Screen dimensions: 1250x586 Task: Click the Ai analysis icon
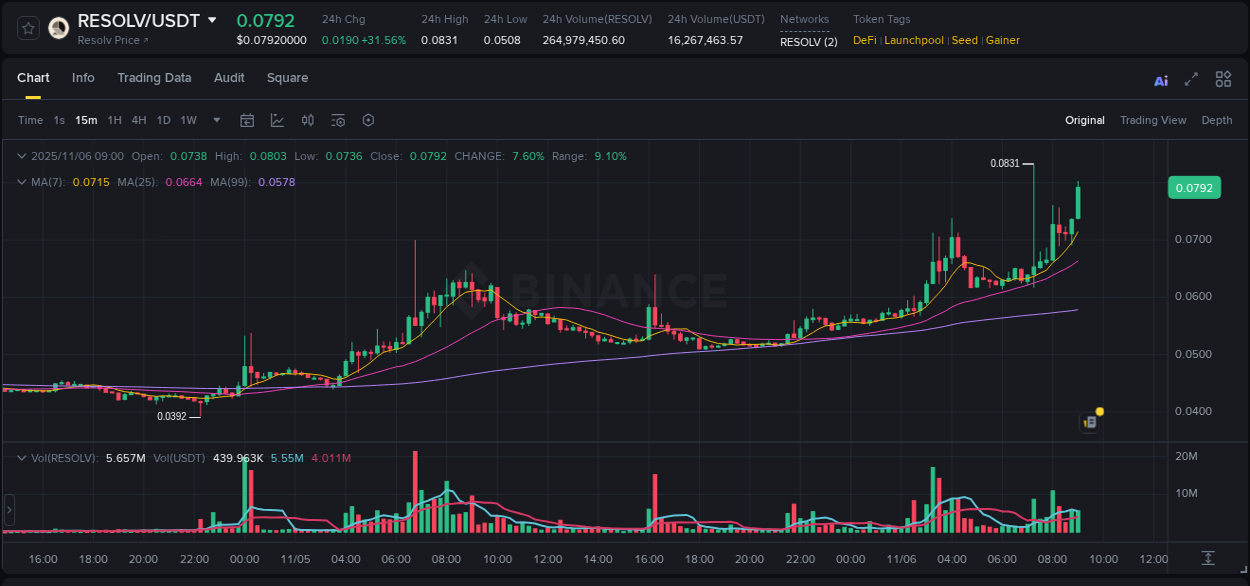point(1160,79)
